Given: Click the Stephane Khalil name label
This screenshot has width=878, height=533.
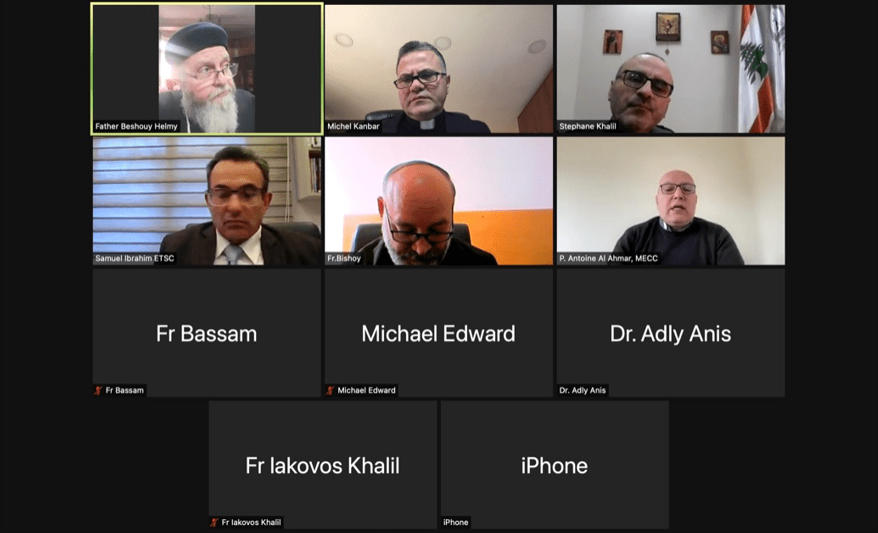Looking at the screenshot, I should tap(587, 127).
